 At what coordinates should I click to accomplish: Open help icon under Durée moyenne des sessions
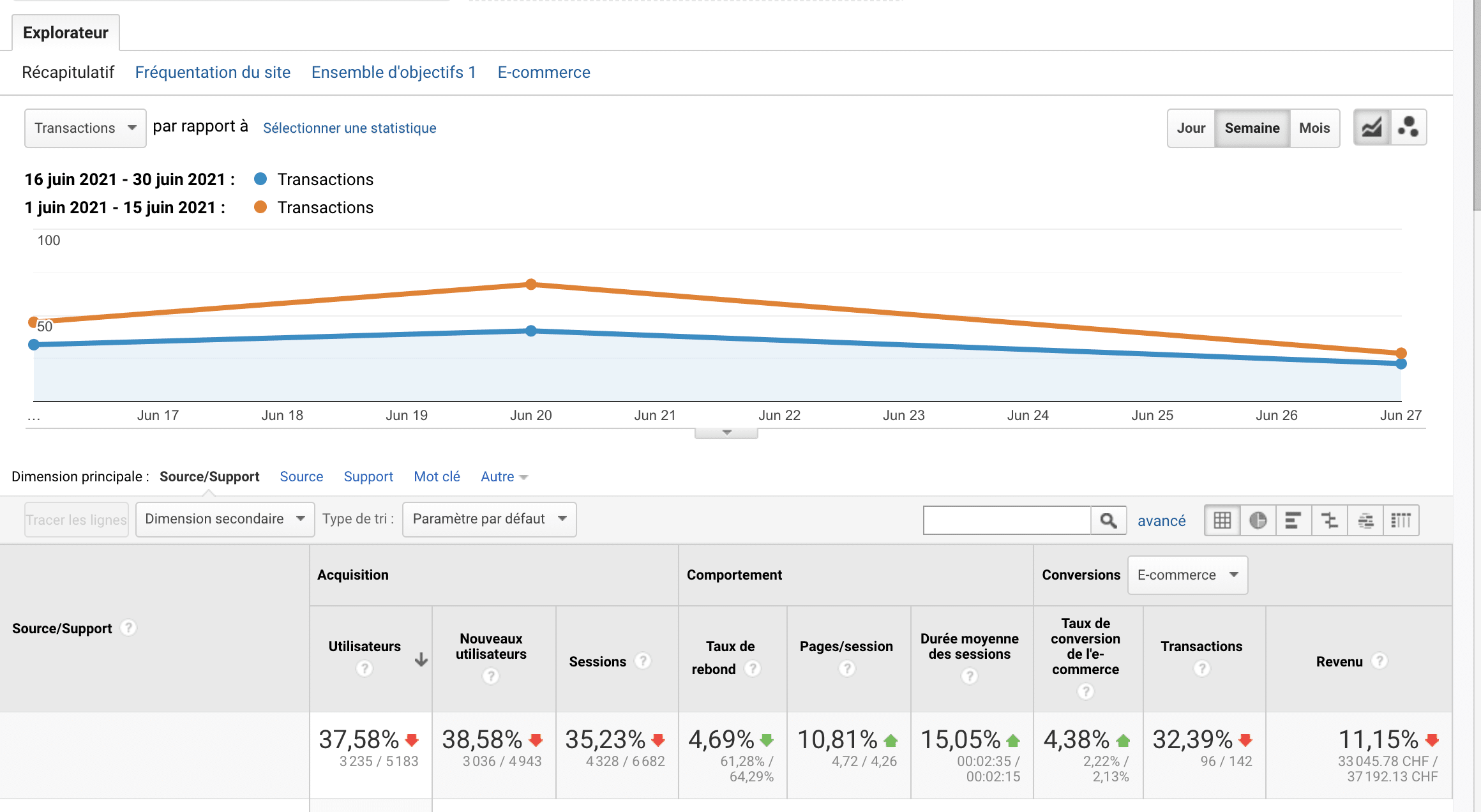pos(969,676)
